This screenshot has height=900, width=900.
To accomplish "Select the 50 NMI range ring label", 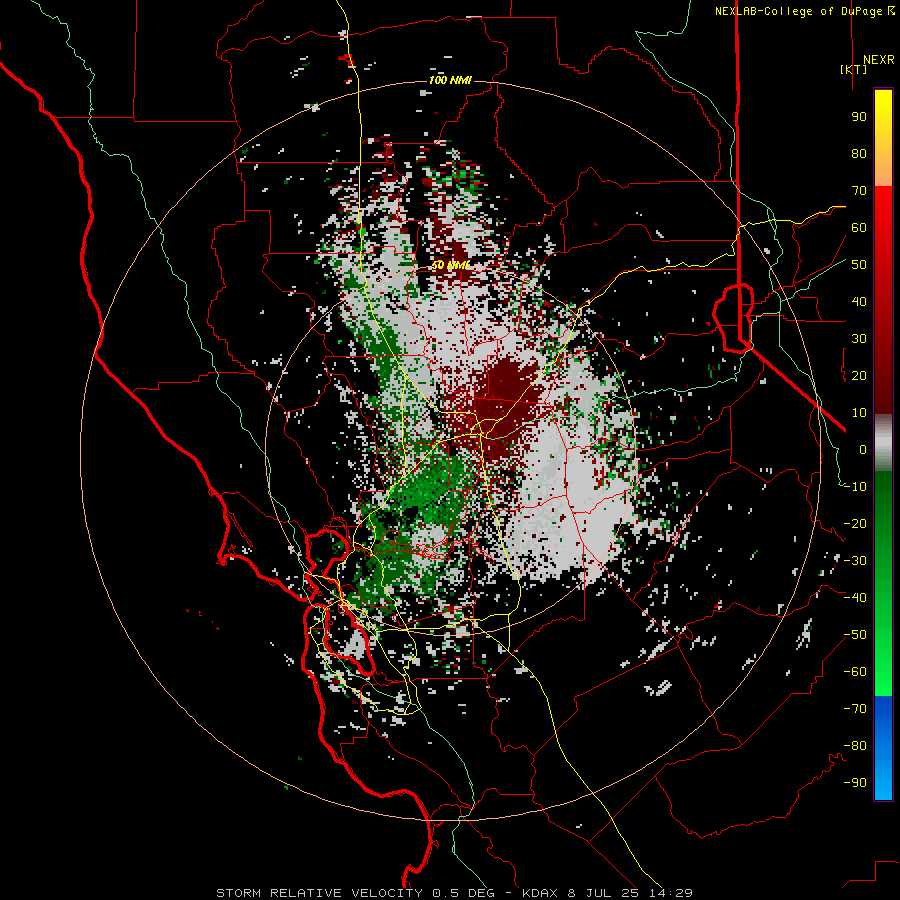I will [x=450, y=265].
